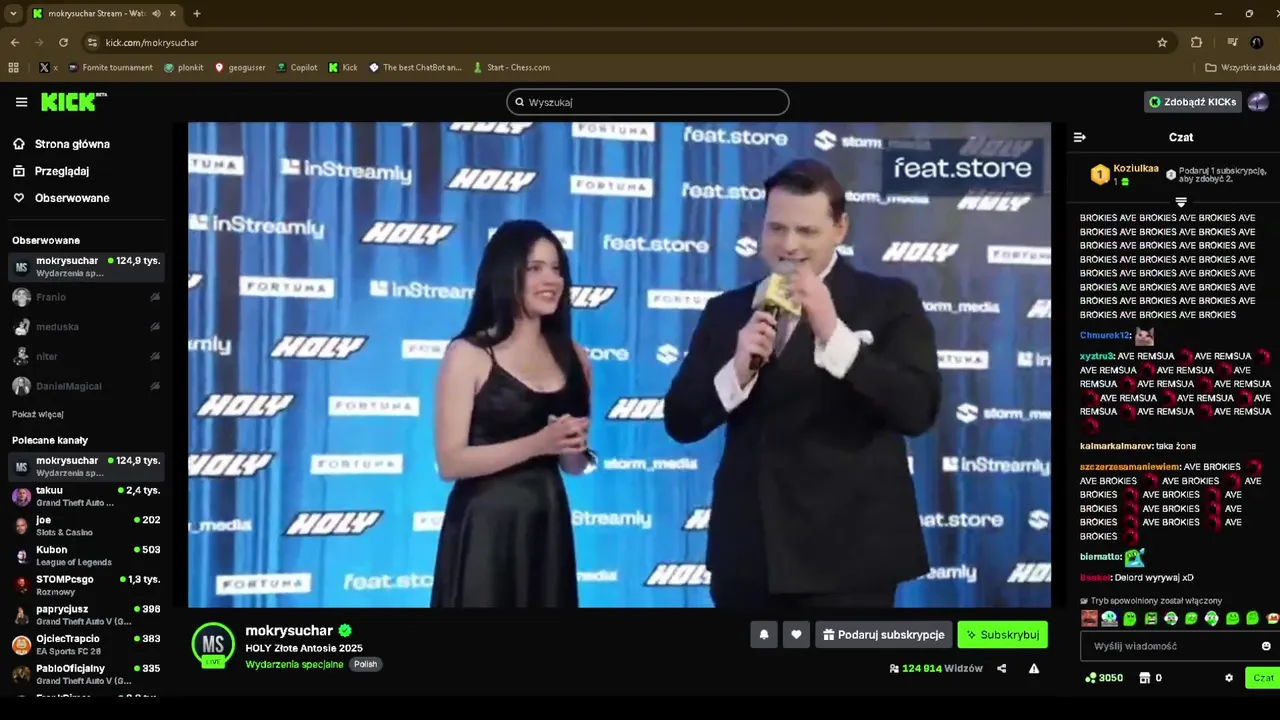This screenshot has height=720, width=1280.
Task: Open recommended channel OjciecTrapcio
Action: click(86, 644)
